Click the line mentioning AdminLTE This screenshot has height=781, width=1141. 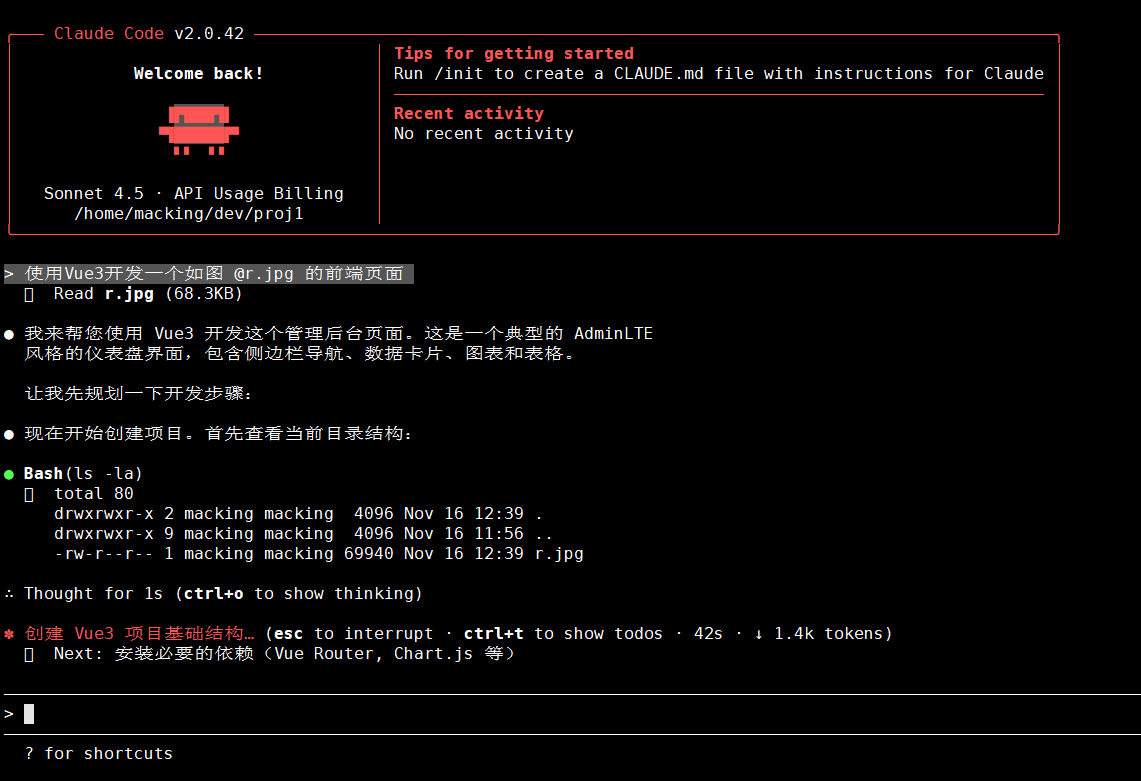click(338, 333)
